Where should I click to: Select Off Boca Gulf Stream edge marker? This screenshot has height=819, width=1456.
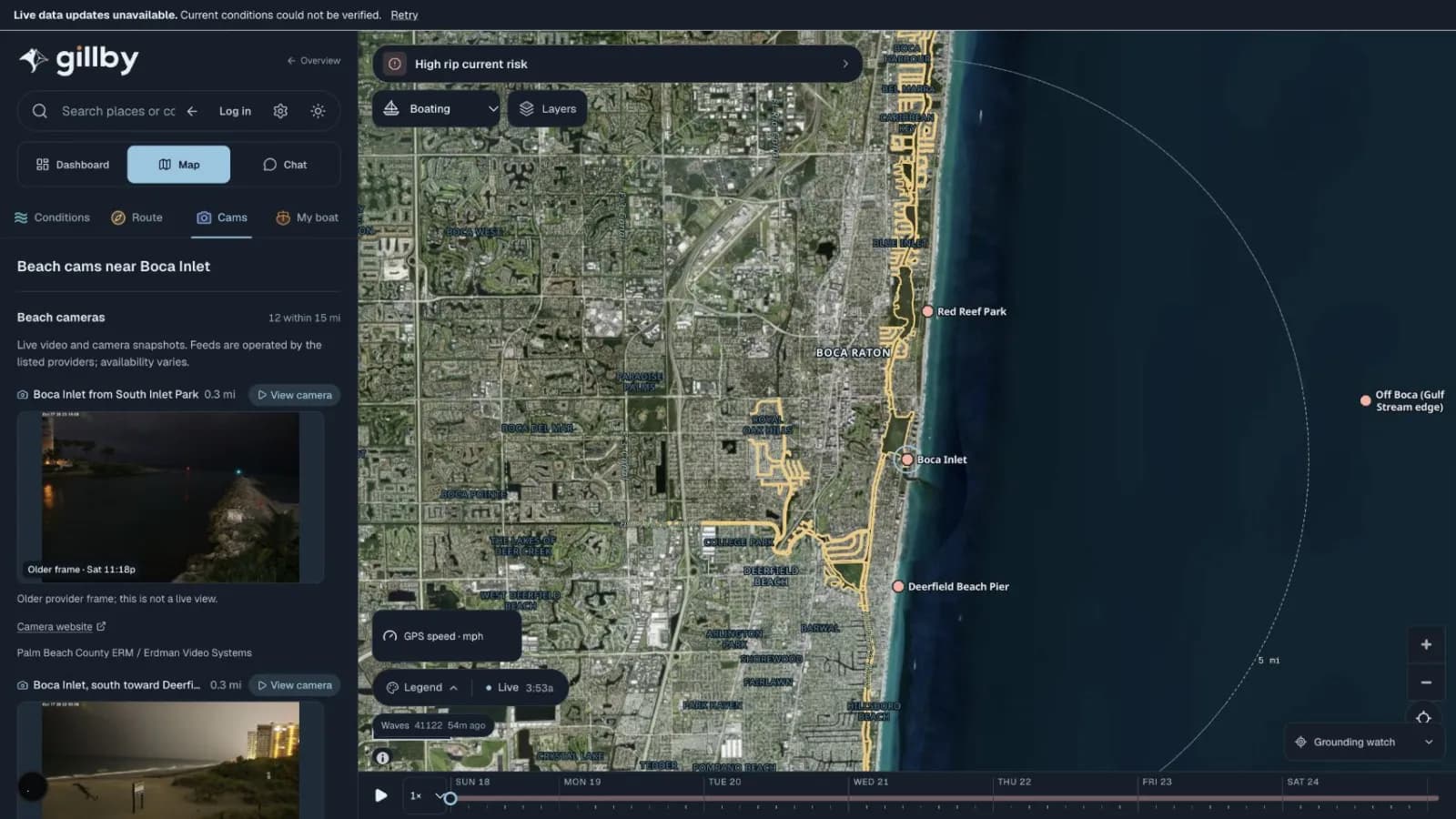1365,400
